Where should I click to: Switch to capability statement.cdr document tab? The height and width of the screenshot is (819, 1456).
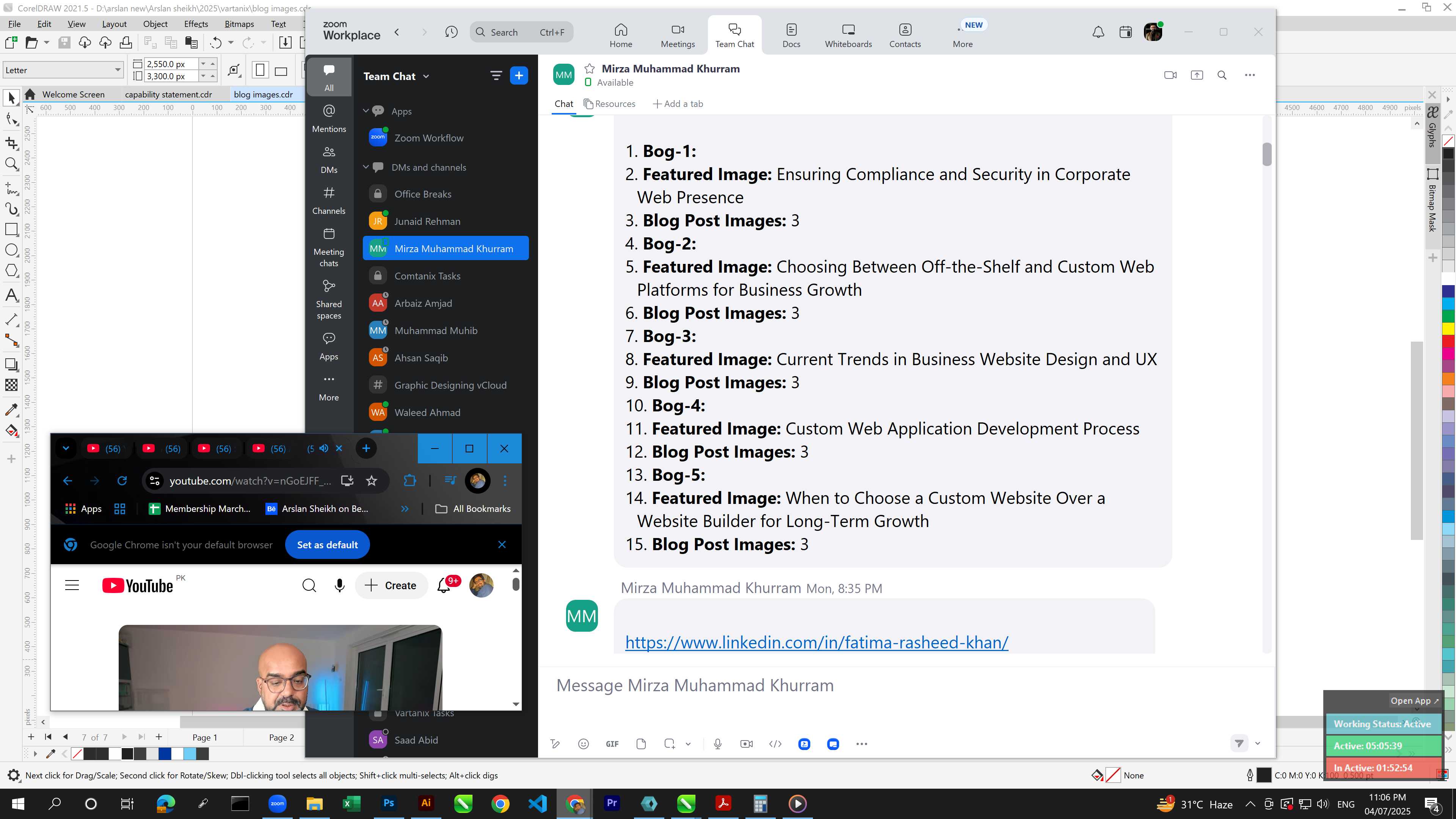(x=168, y=94)
